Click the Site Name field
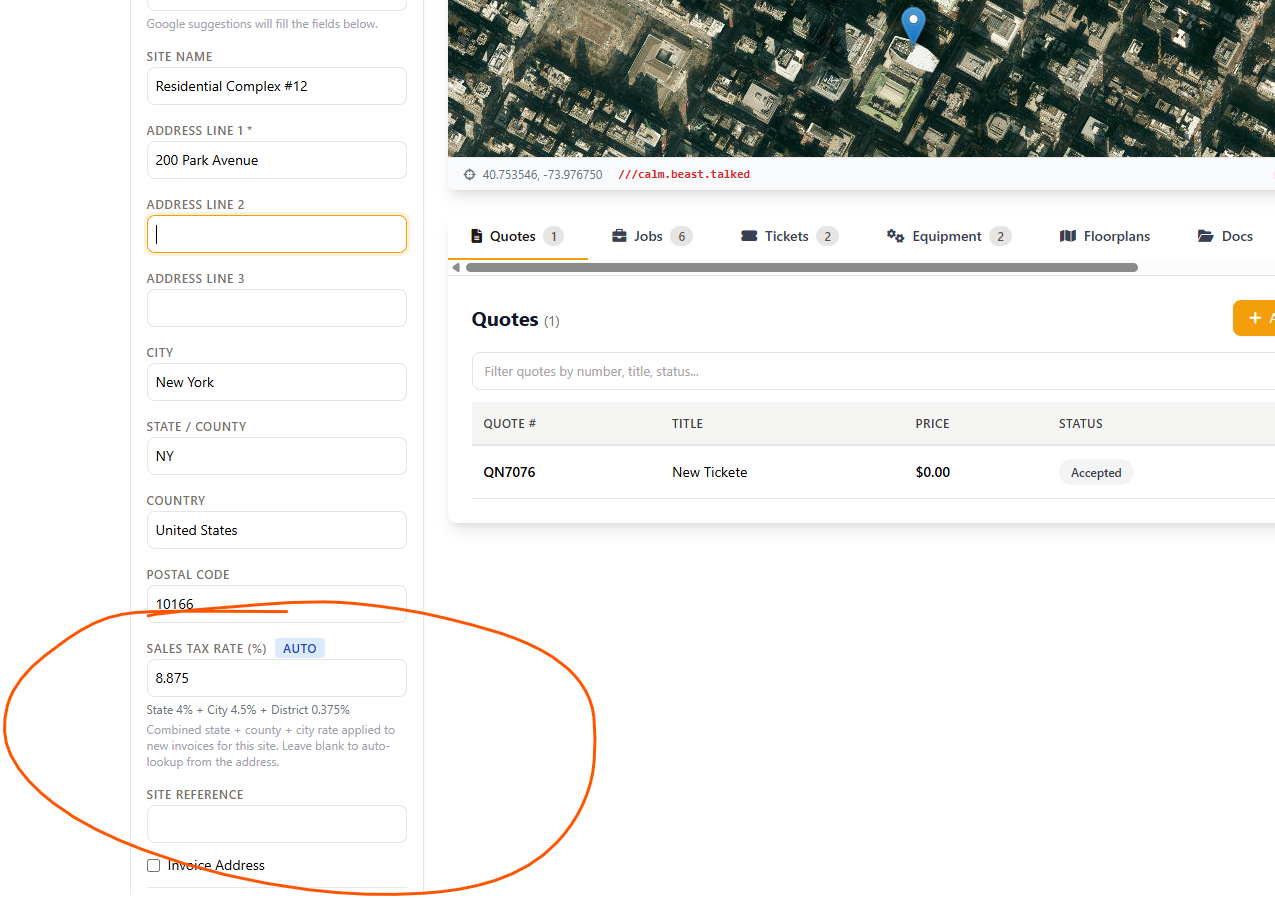1275x898 pixels. coord(277,86)
